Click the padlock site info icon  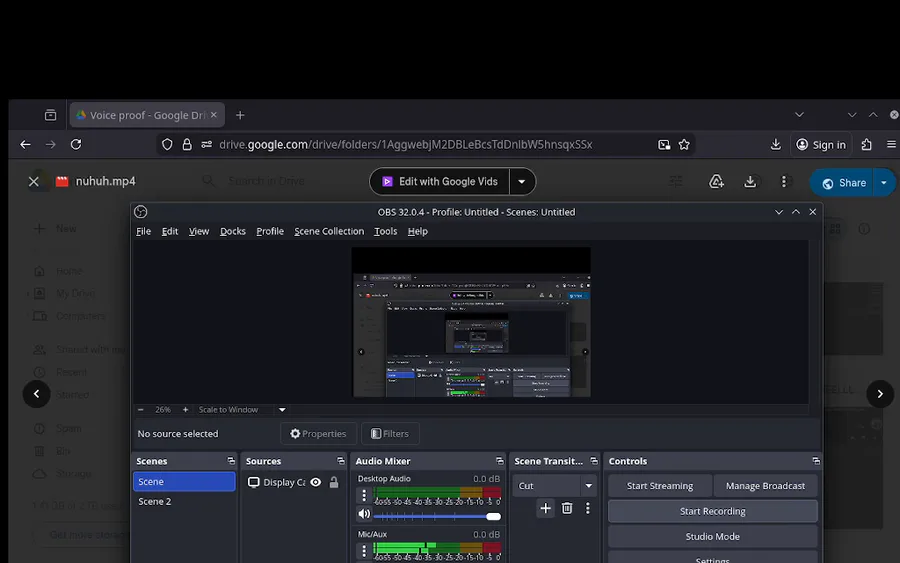point(187,145)
